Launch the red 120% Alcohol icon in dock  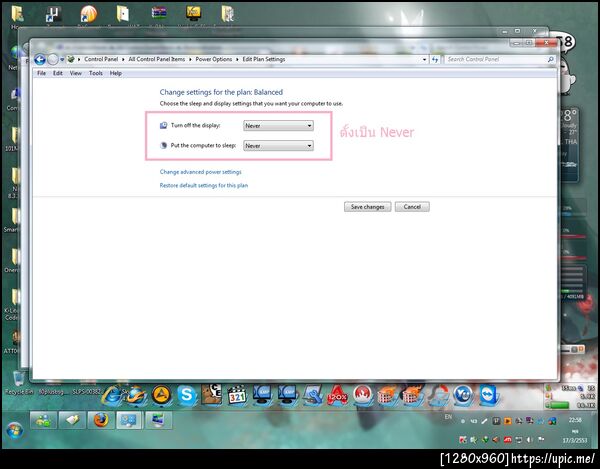(x=338, y=396)
